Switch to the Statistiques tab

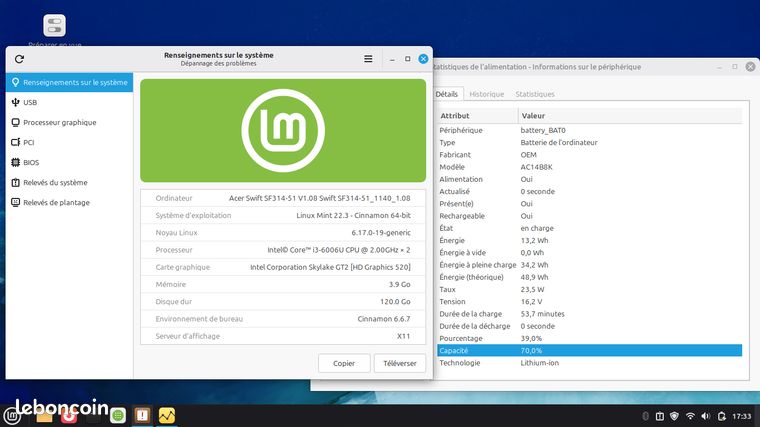535,94
